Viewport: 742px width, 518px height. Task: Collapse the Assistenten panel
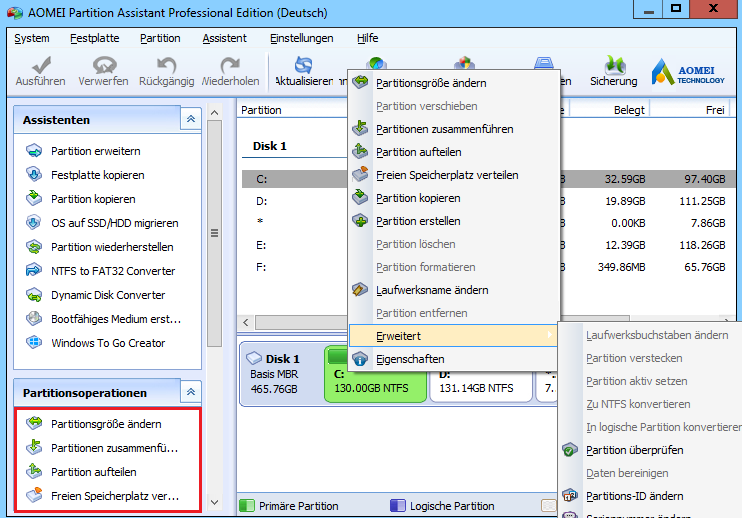[191, 119]
